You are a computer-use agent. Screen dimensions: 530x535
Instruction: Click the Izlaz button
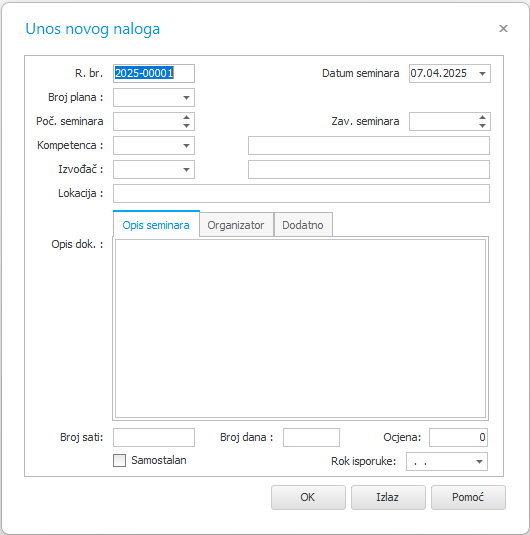[x=388, y=497]
